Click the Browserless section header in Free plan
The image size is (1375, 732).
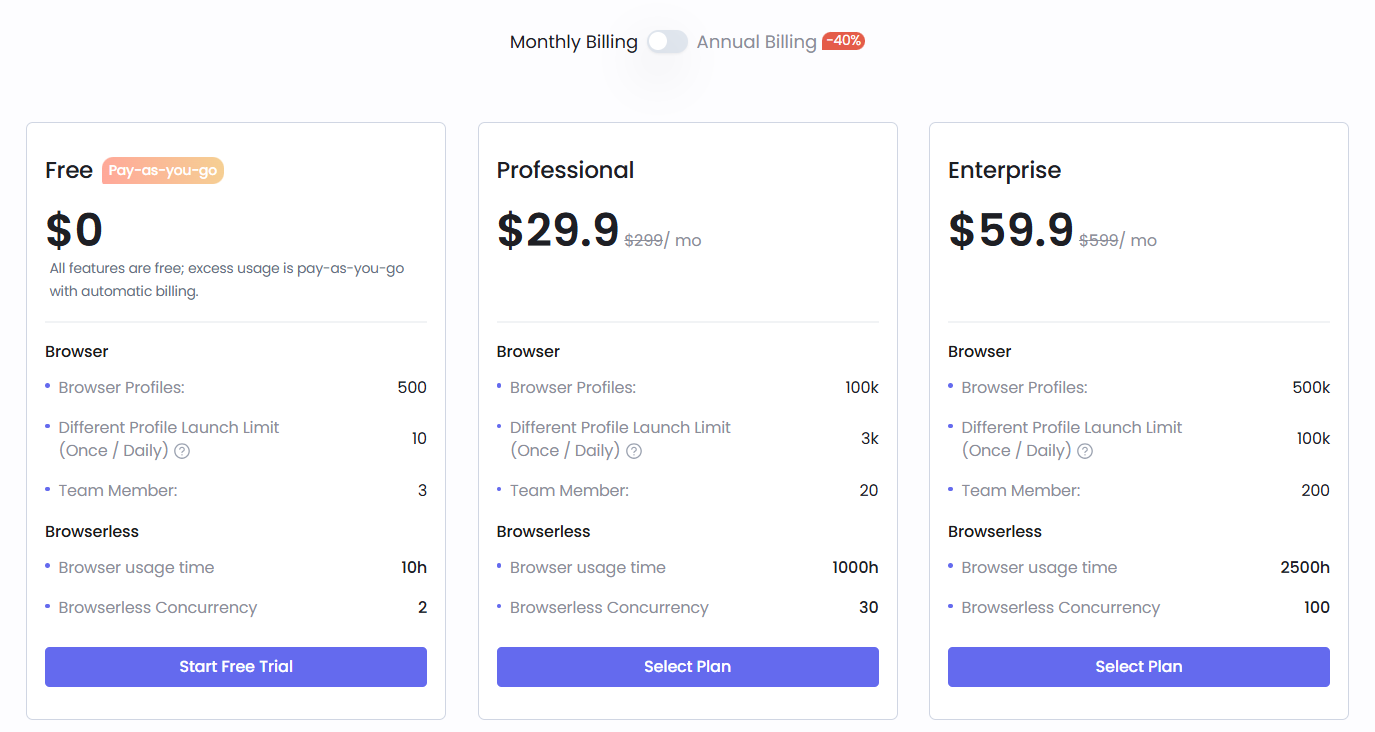[x=91, y=531]
